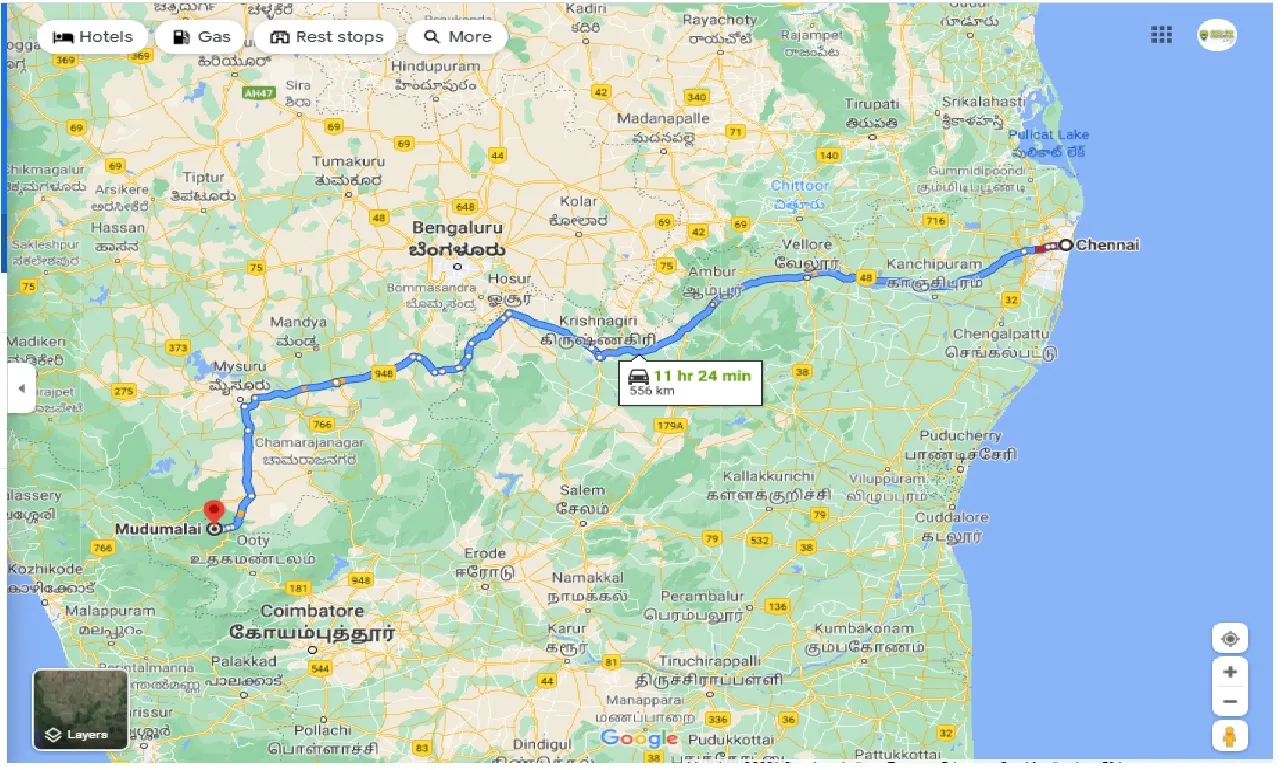The image size is (1284, 770).
Task: Open the More search options chip
Action: 457,37
